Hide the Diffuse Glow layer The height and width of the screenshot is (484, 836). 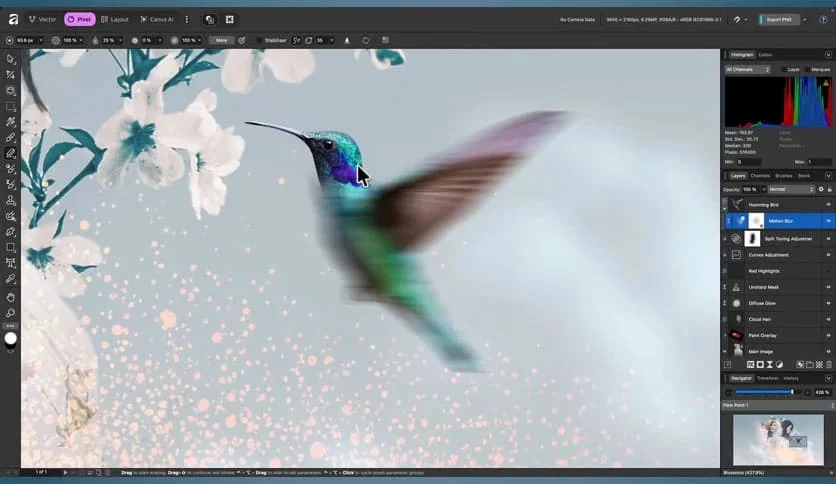point(829,303)
